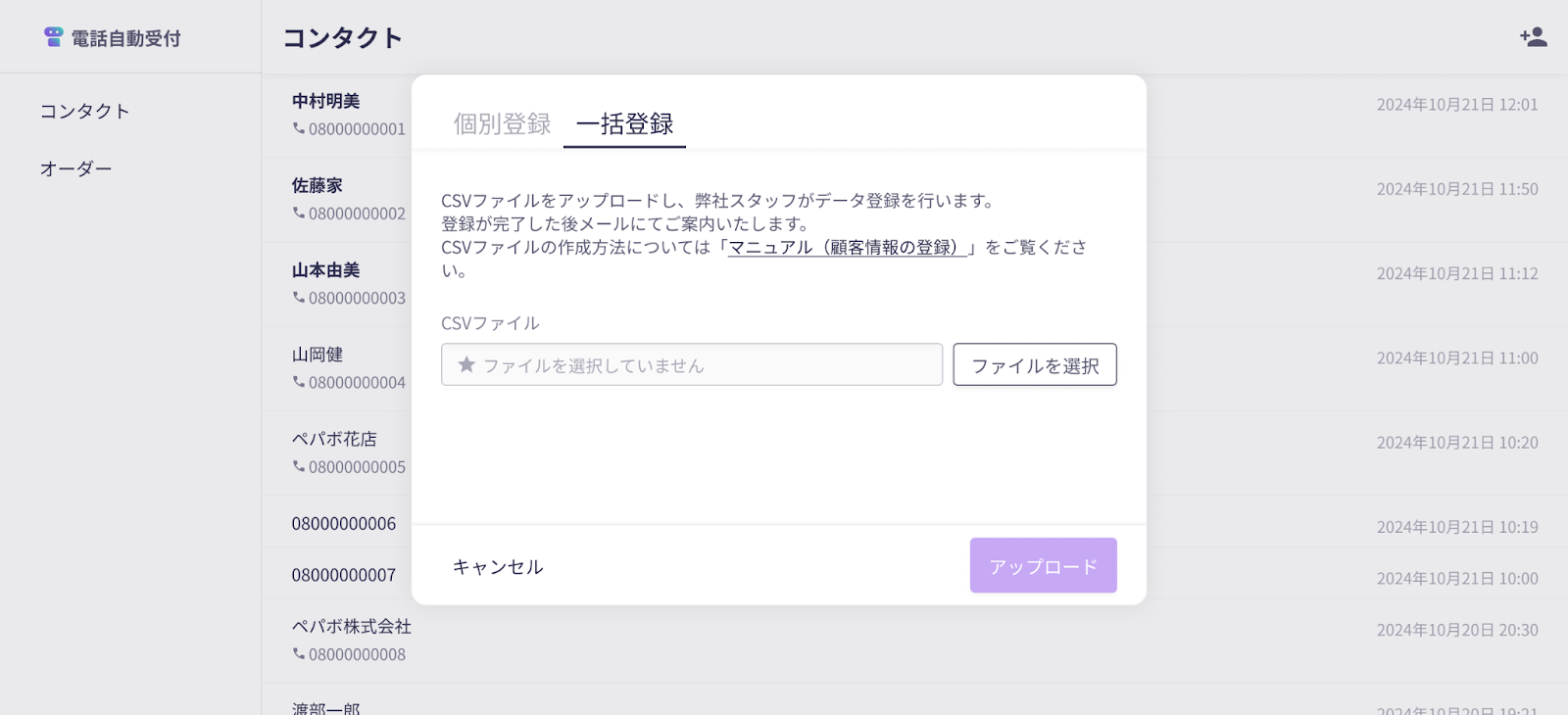Click the CSV file name field
This screenshot has height=715, width=1568.
[x=692, y=364]
